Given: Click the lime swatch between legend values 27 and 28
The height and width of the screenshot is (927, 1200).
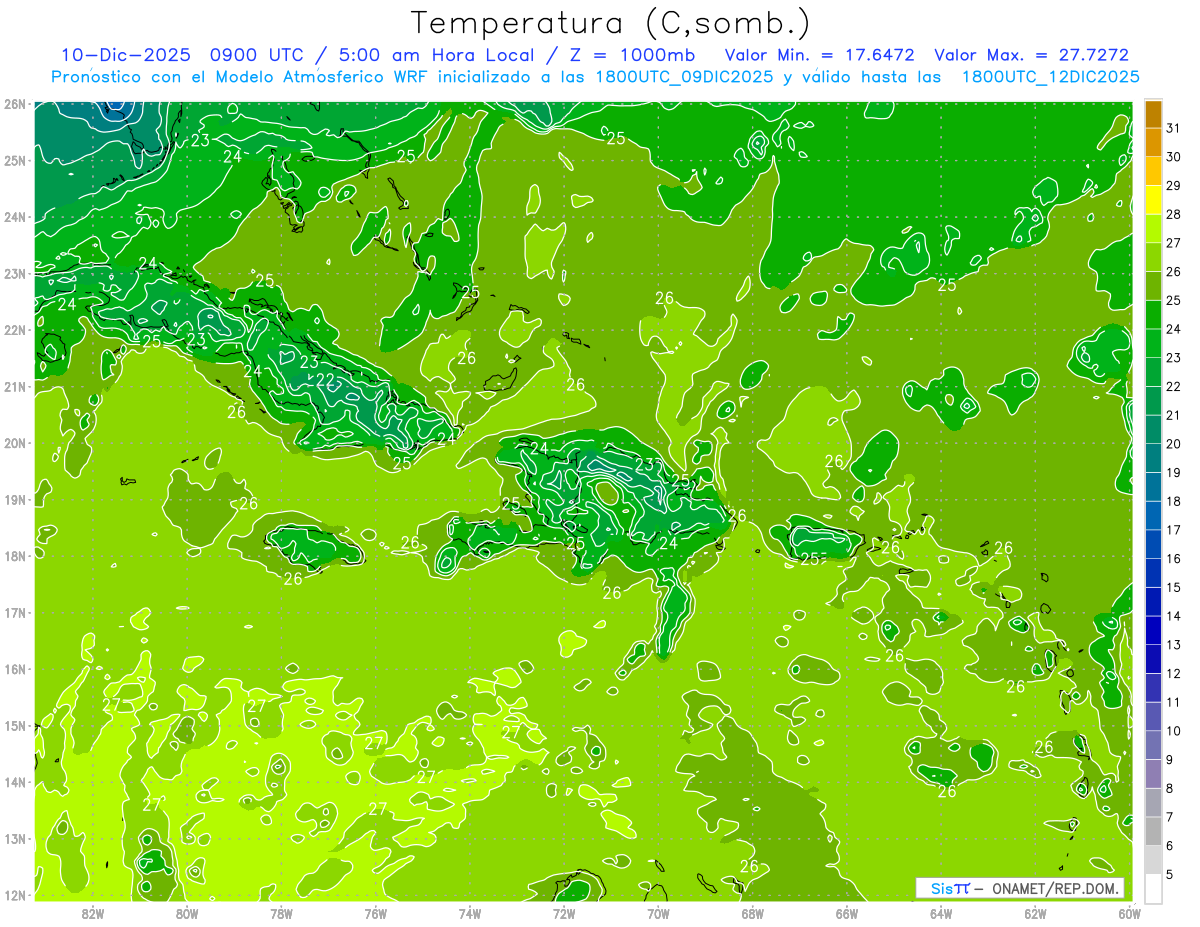Looking at the screenshot, I should click(1153, 229).
